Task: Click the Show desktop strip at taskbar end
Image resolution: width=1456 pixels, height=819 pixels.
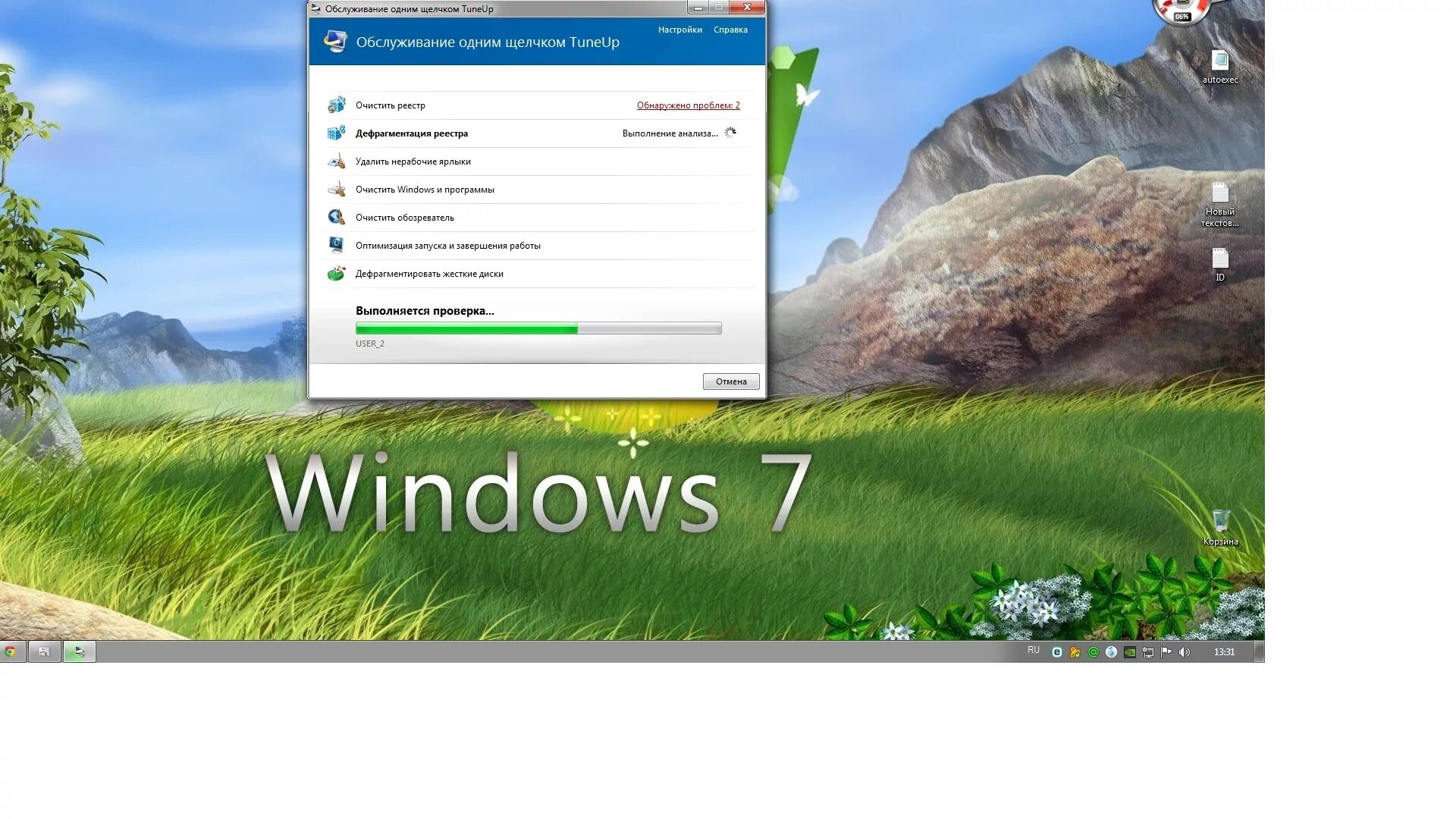Action: 1259,651
